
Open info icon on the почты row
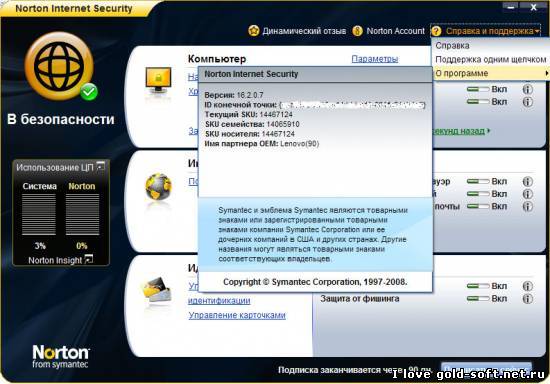pyautogui.click(x=528, y=206)
